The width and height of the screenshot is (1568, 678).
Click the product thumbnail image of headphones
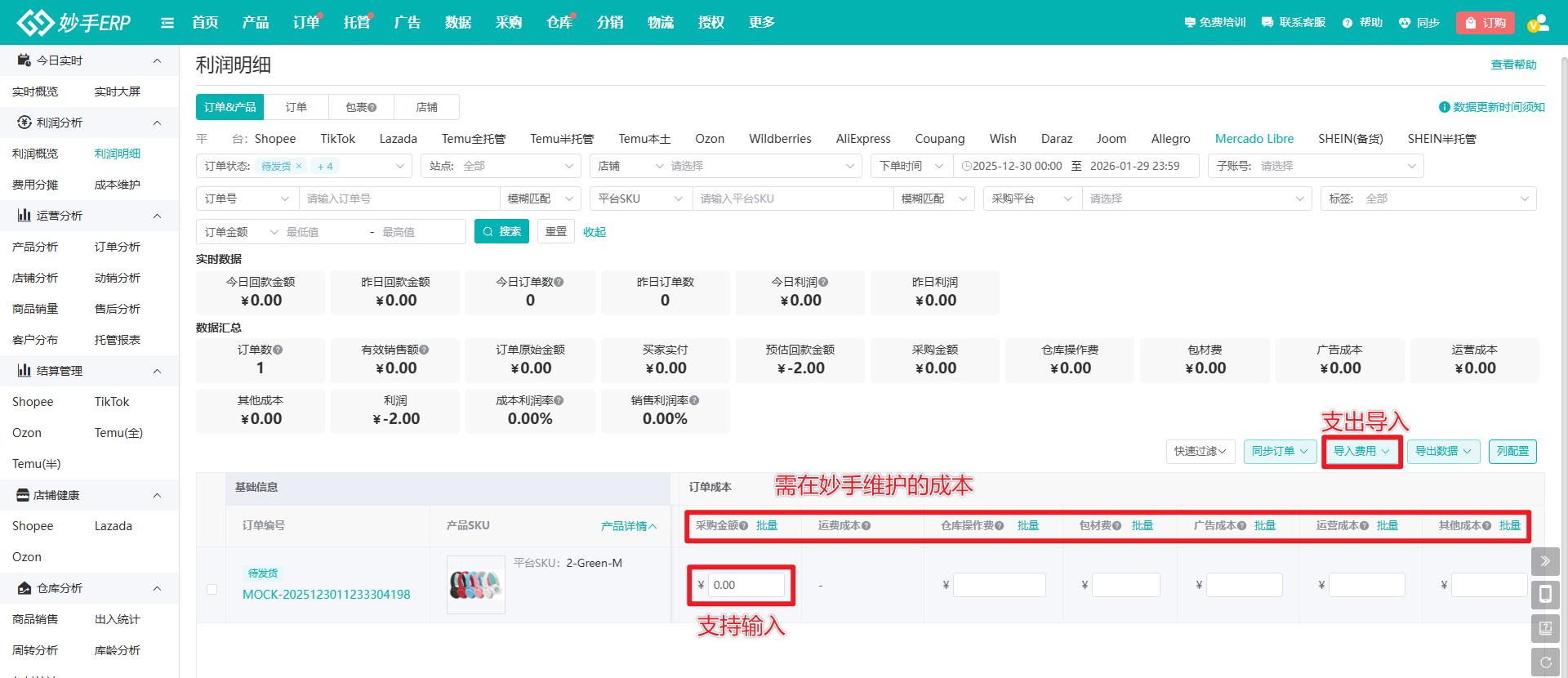pyautogui.click(x=476, y=585)
